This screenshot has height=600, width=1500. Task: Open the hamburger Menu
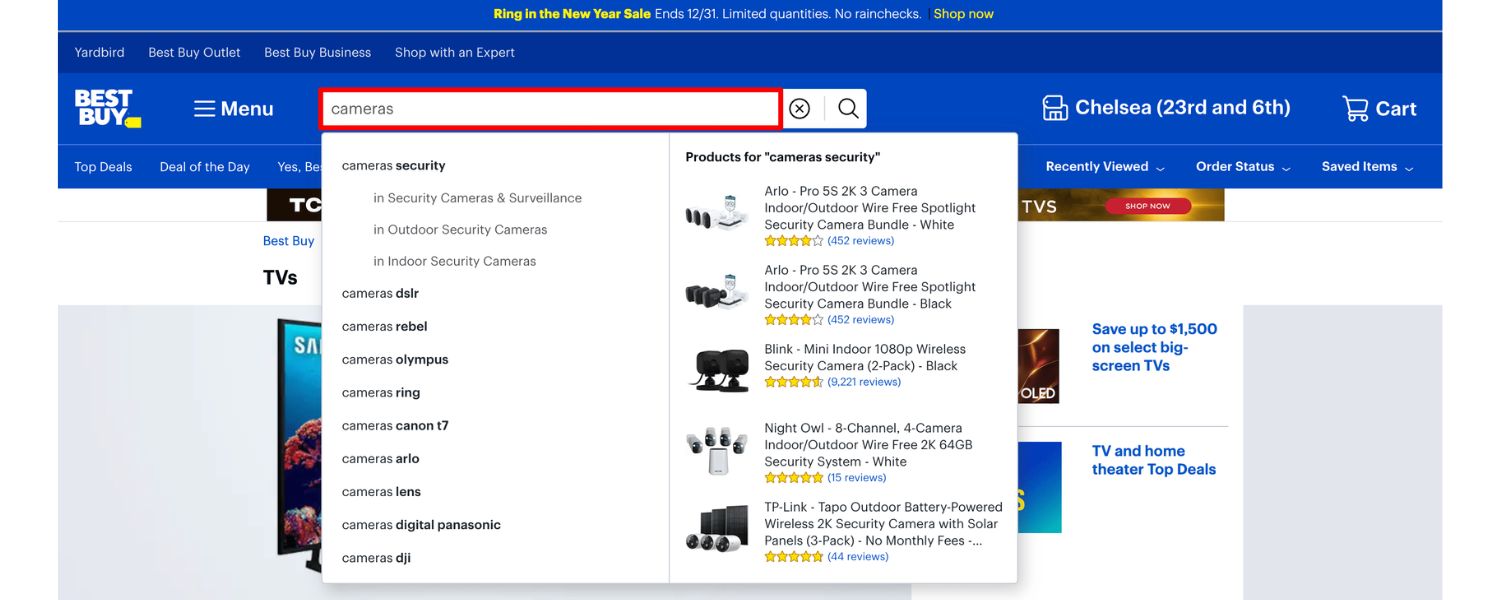click(232, 108)
